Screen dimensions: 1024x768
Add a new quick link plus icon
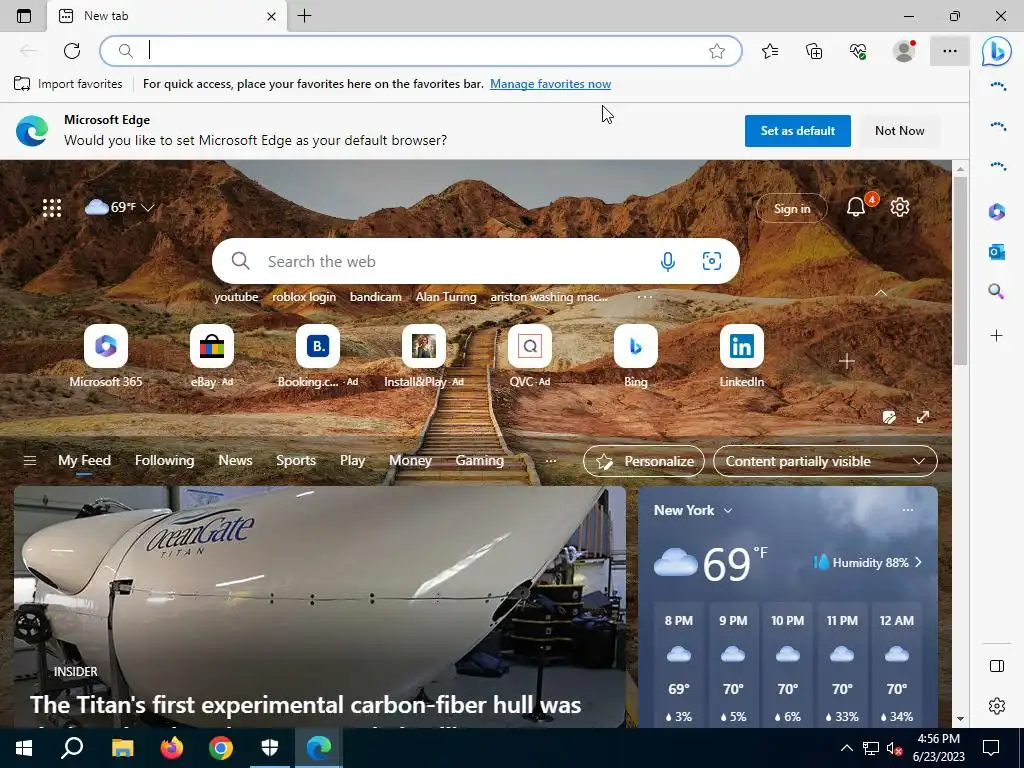pos(846,361)
